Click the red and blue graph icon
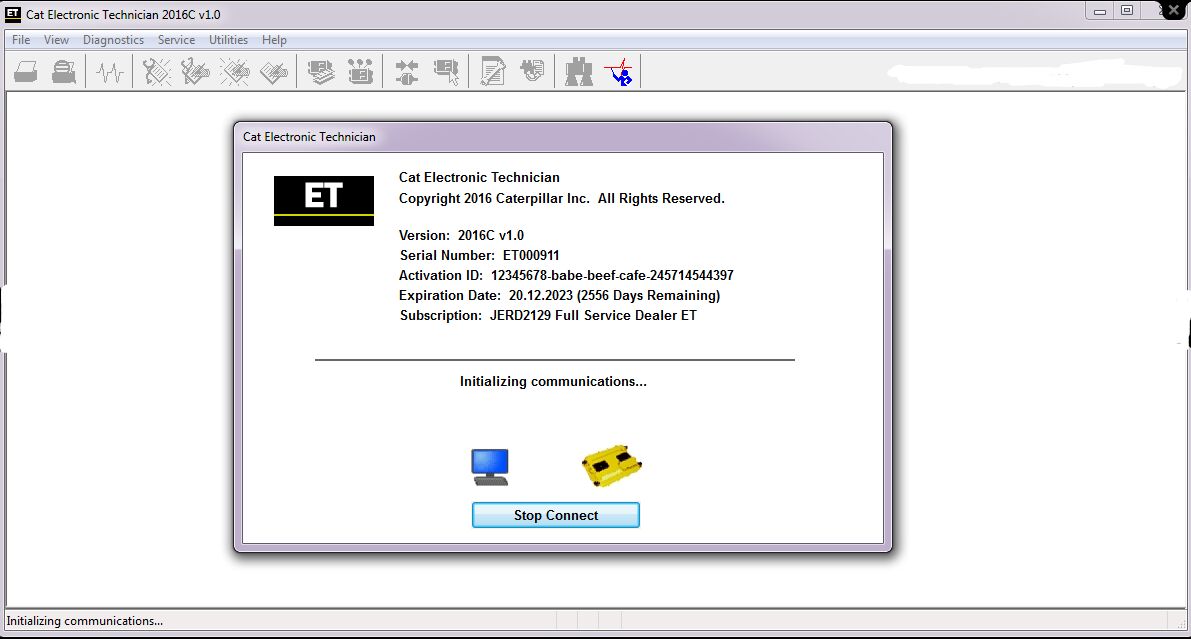Screen dimensions: 1191x639 tap(618, 72)
